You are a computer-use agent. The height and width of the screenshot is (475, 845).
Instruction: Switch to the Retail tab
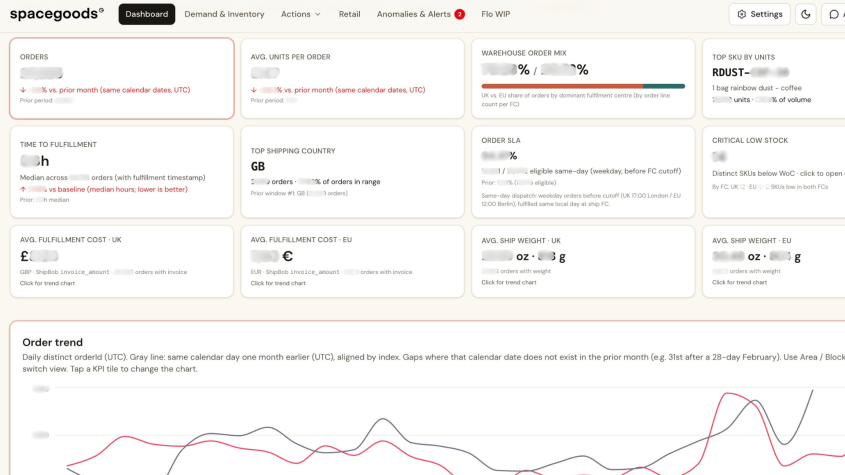[349, 15]
